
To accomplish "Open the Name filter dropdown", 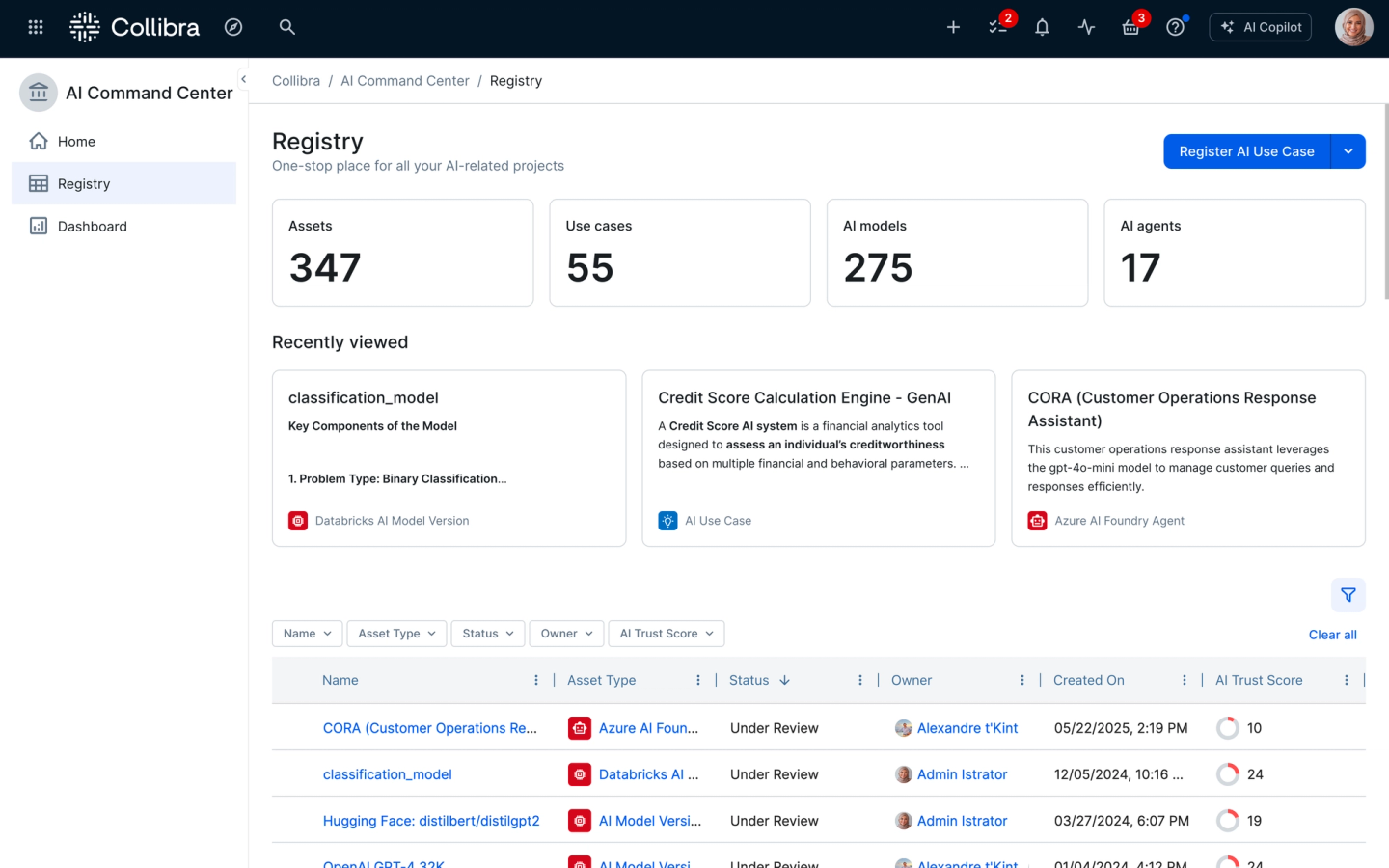I will tap(307, 634).
